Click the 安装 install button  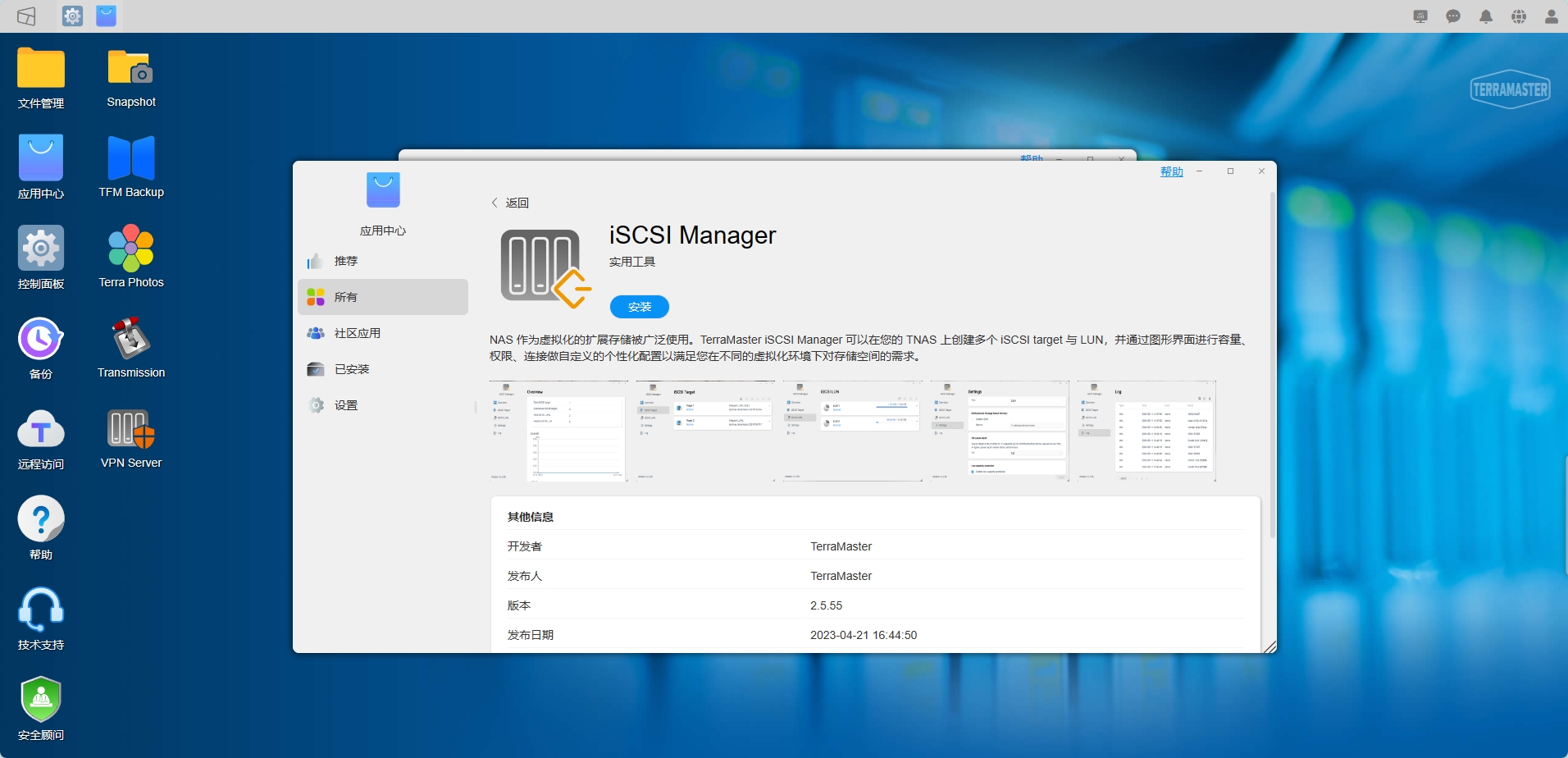tap(640, 307)
